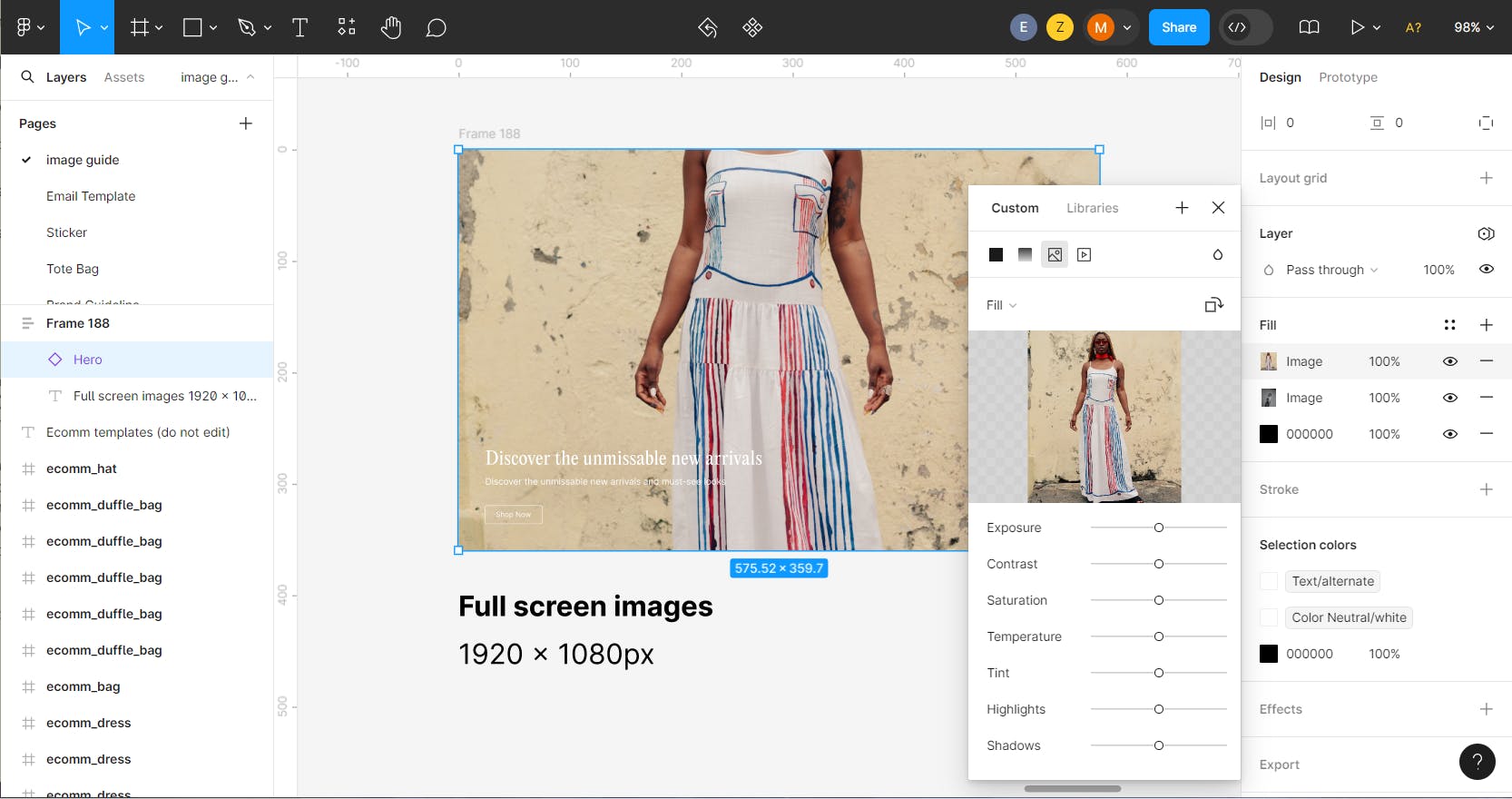
Task: Search layers with magnifier icon
Action: [x=27, y=77]
